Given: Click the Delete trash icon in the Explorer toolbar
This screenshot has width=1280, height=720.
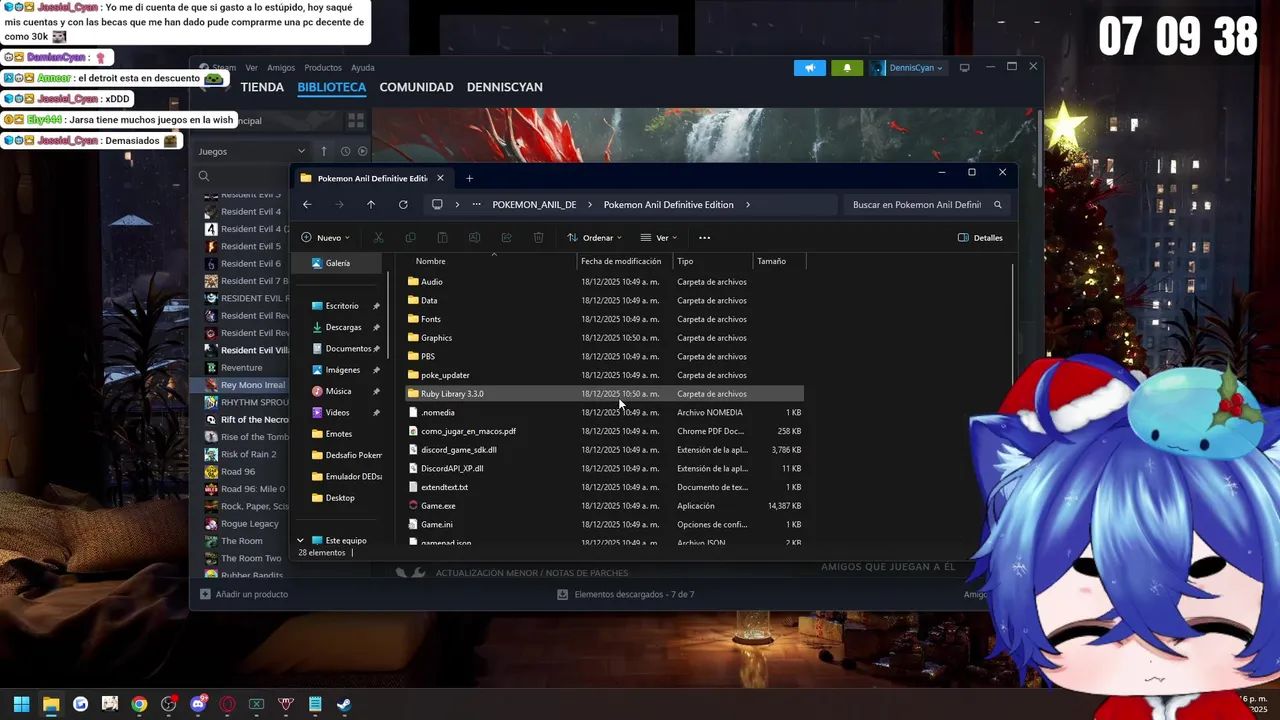Looking at the screenshot, I should [538, 237].
